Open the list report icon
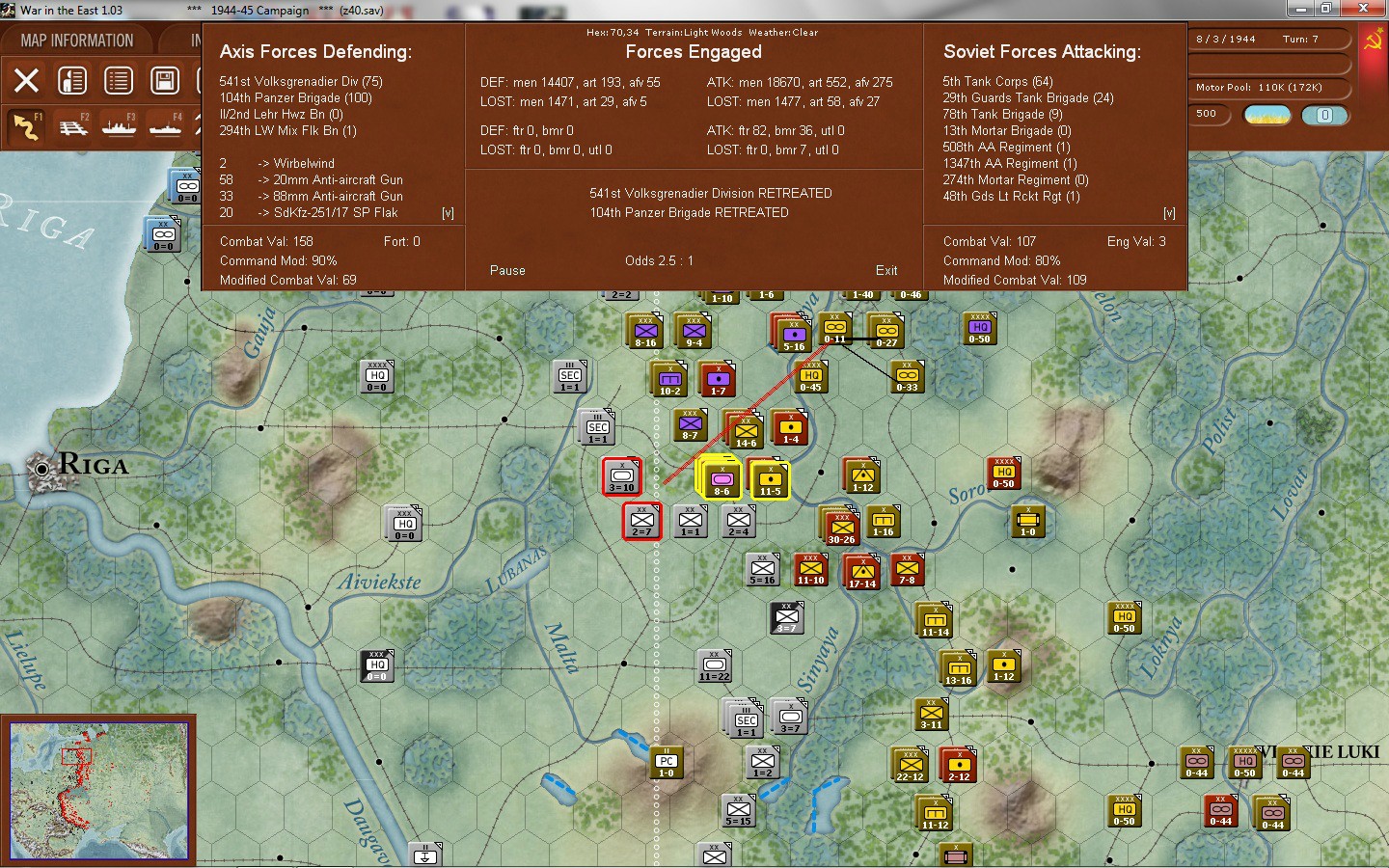 [119, 80]
